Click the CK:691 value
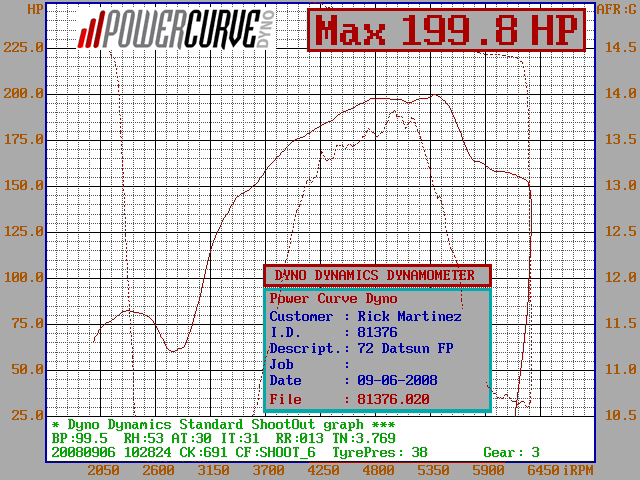Viewport: 640px width, 480px height. 203,452
